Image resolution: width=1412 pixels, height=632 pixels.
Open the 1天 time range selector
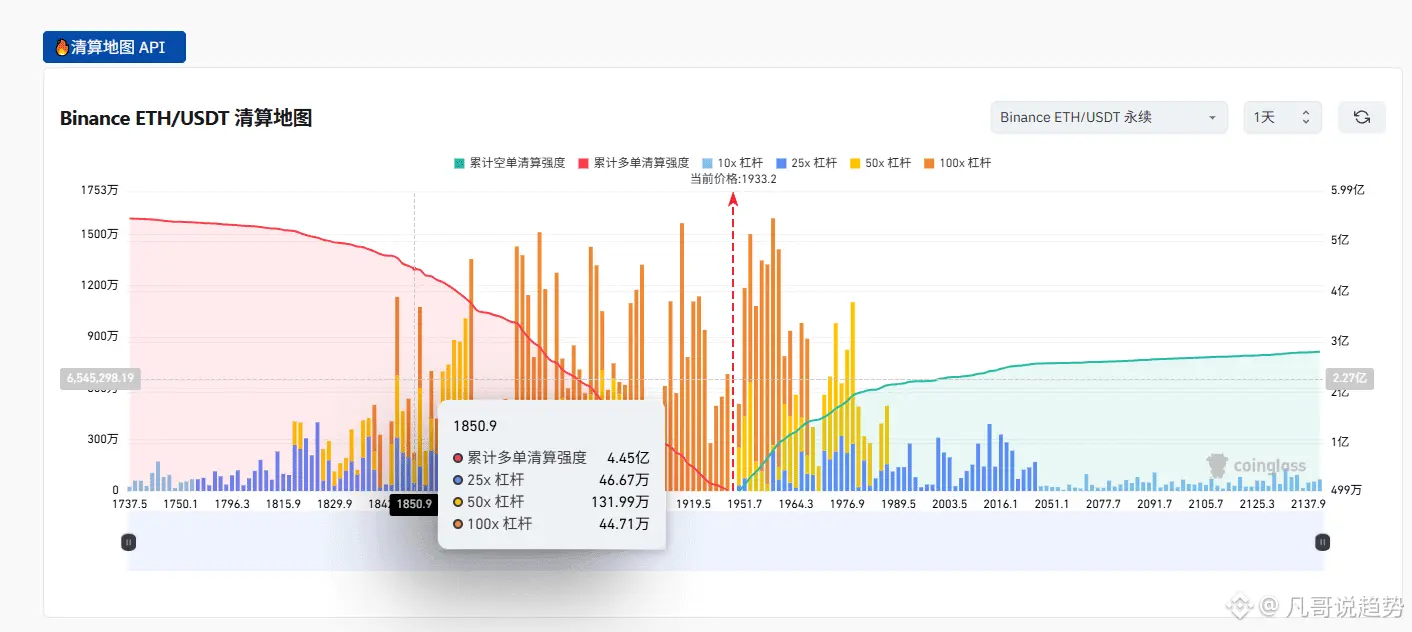point(1282,117)
